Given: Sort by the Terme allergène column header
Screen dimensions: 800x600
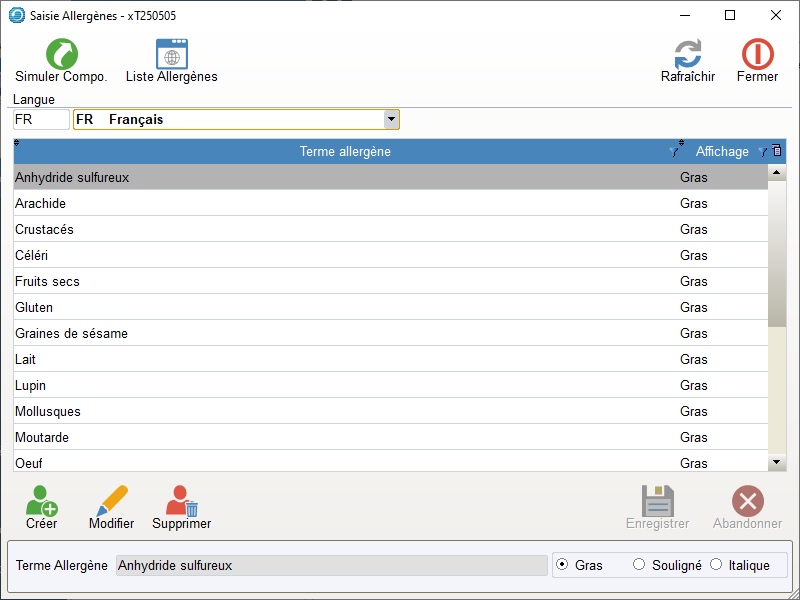Looking at the screenshot, I should coord(345,152).
